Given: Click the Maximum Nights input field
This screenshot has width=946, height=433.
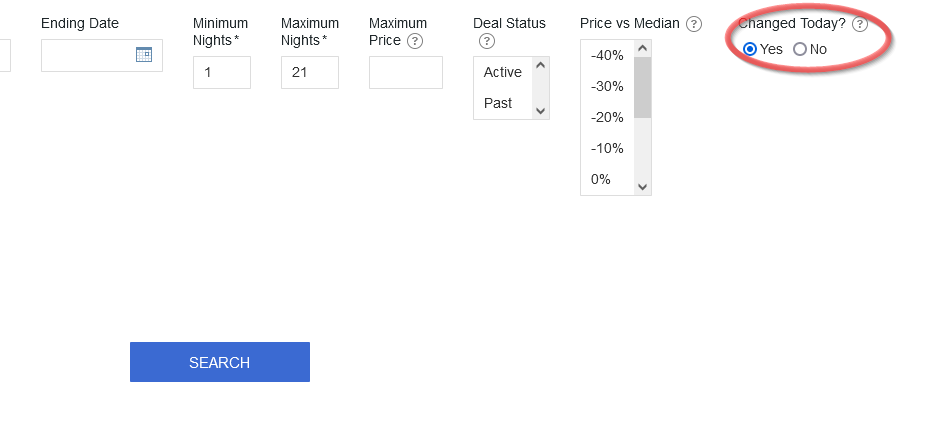Looking at the screenshot, I should click(310, 72).
